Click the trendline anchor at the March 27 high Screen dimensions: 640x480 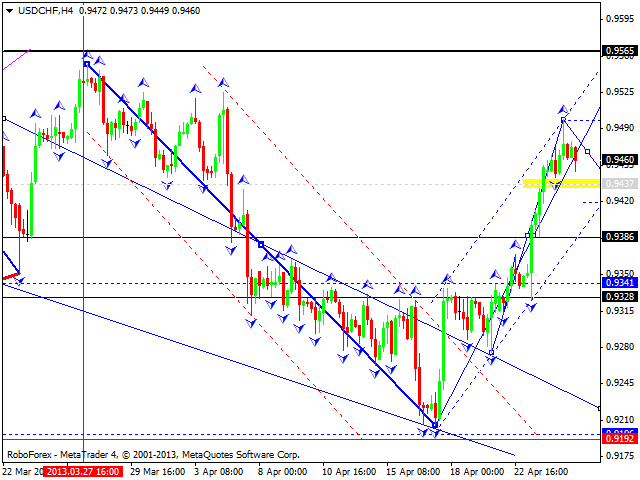(x=86, y=64)
